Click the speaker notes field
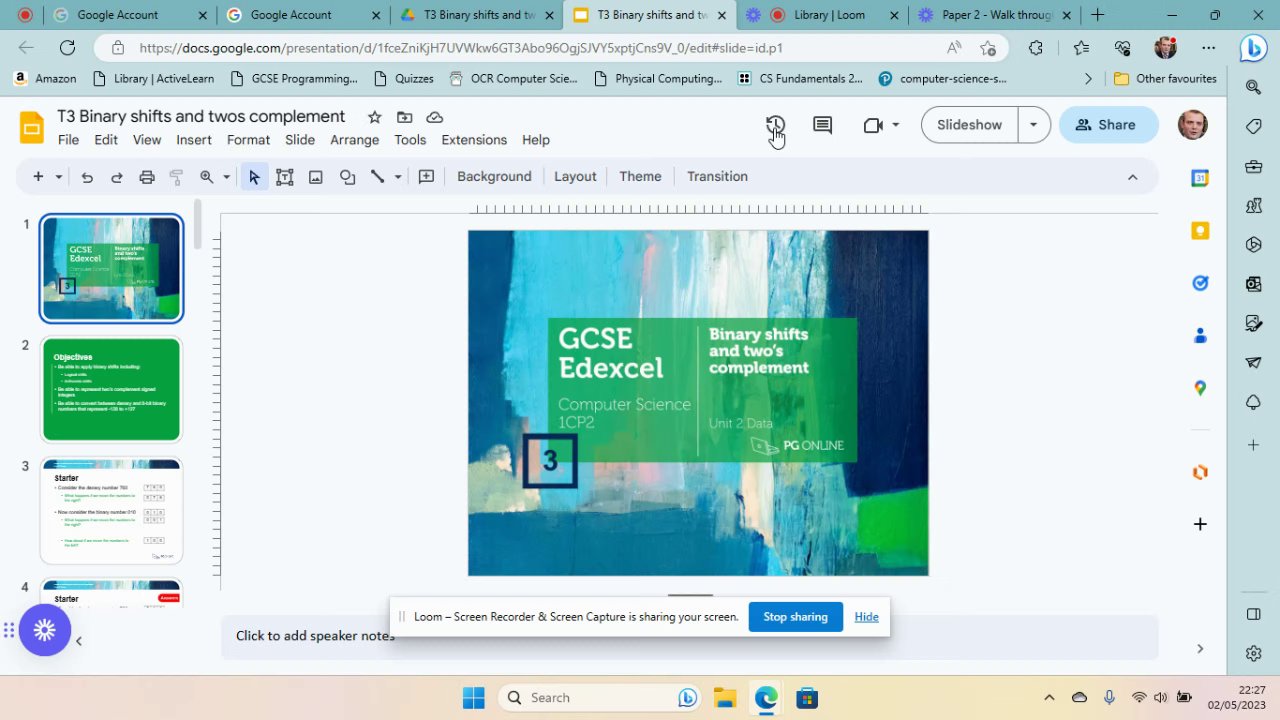The height and width of the screenshot is (720, 1280). tap(689, 636)
